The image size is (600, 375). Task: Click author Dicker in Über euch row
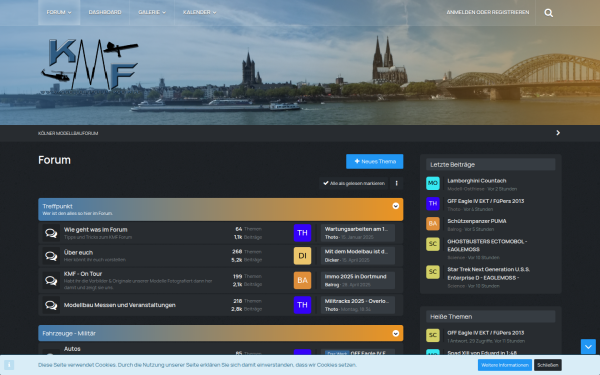point(331,260)
